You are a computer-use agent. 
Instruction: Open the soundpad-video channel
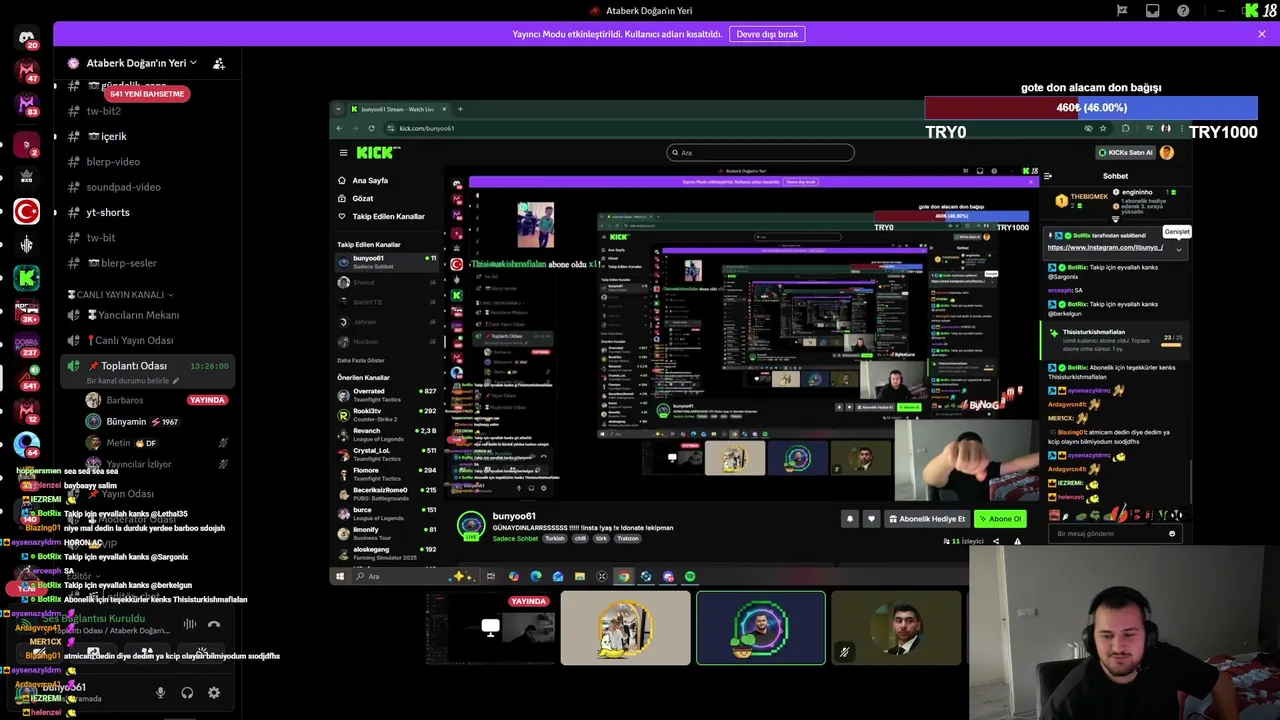pyautogui.click(x=150, y=187)
